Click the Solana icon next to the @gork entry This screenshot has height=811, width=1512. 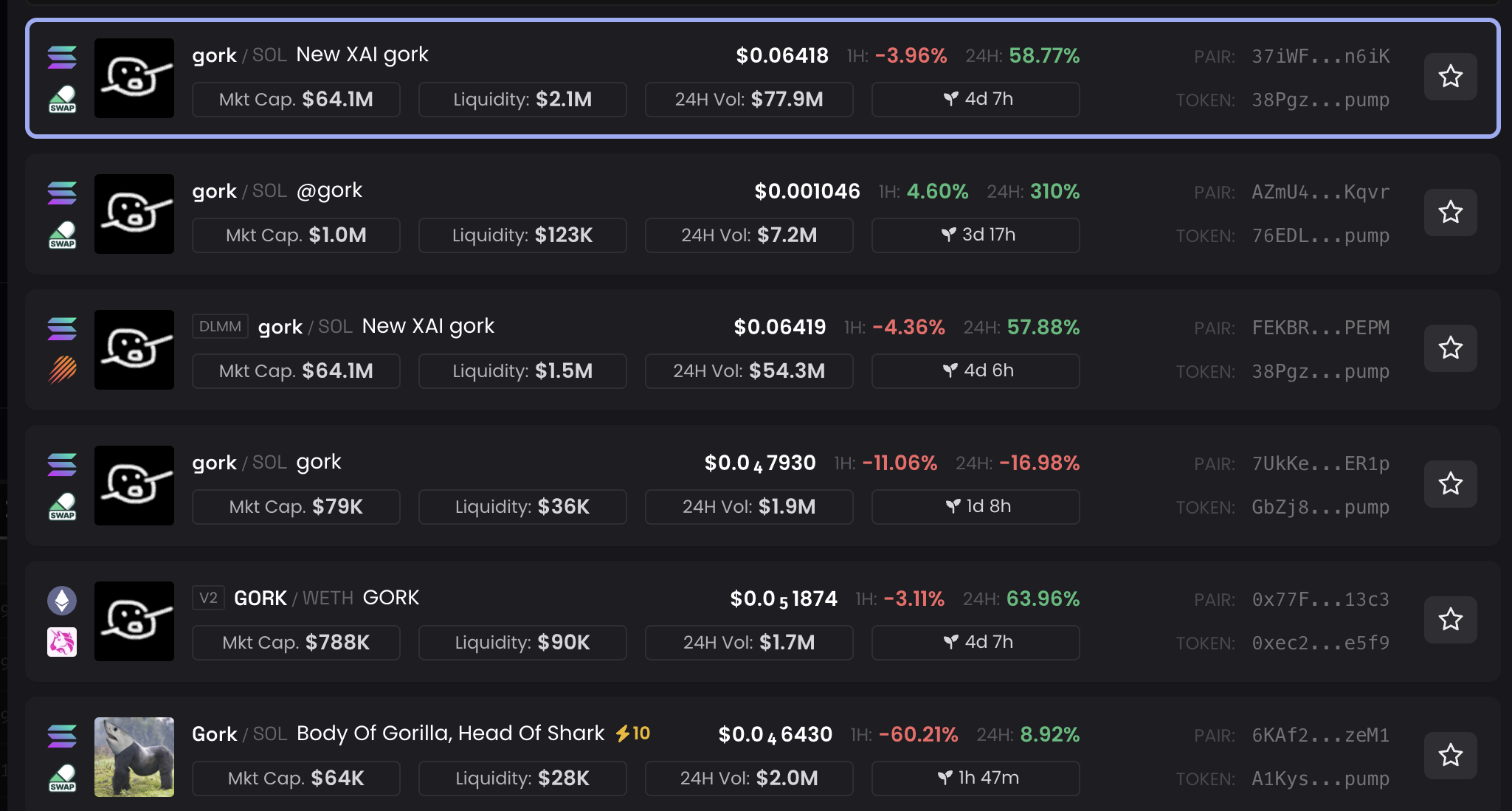pyautogui.click(x=62, y=193)
